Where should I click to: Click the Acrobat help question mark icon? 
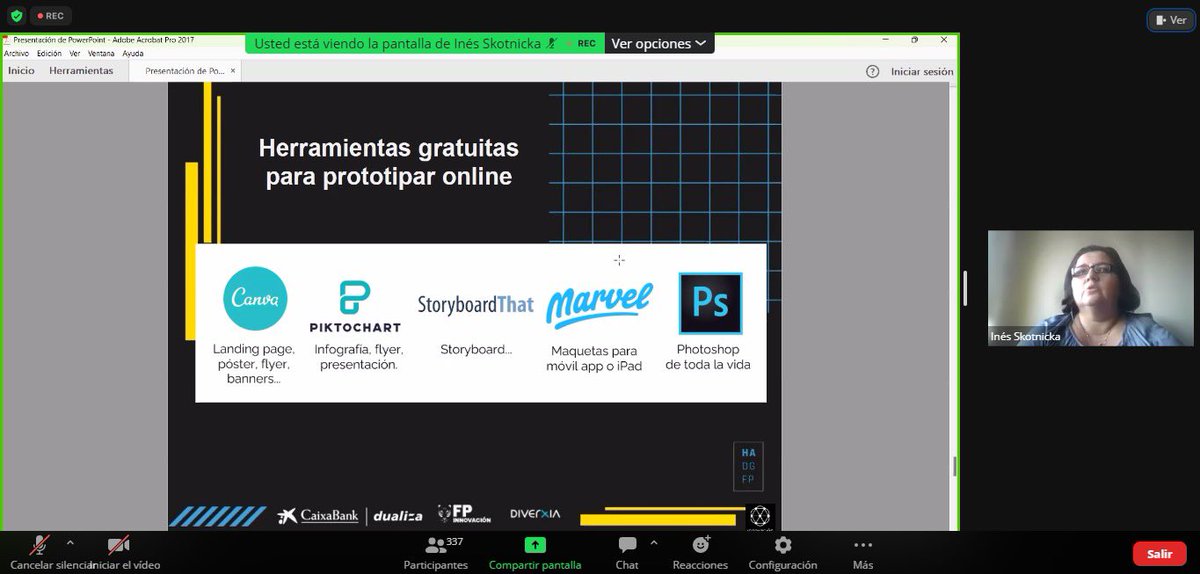(x=872, y=71)
